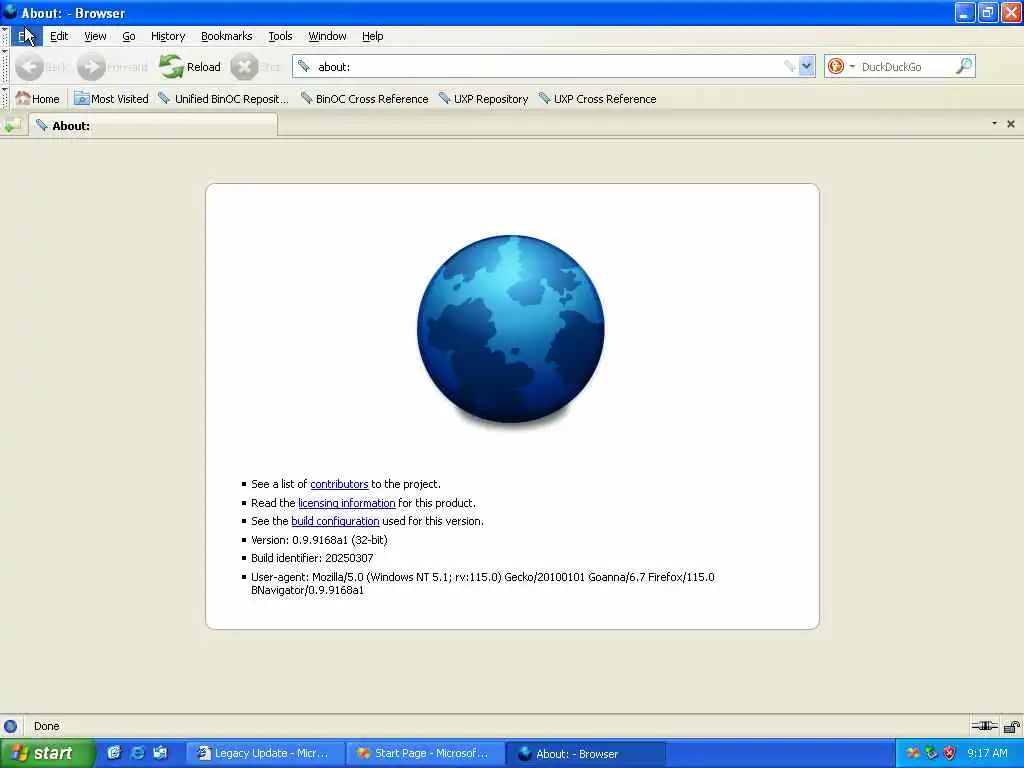Toggle the online/offline connection icon

(984, 726)
